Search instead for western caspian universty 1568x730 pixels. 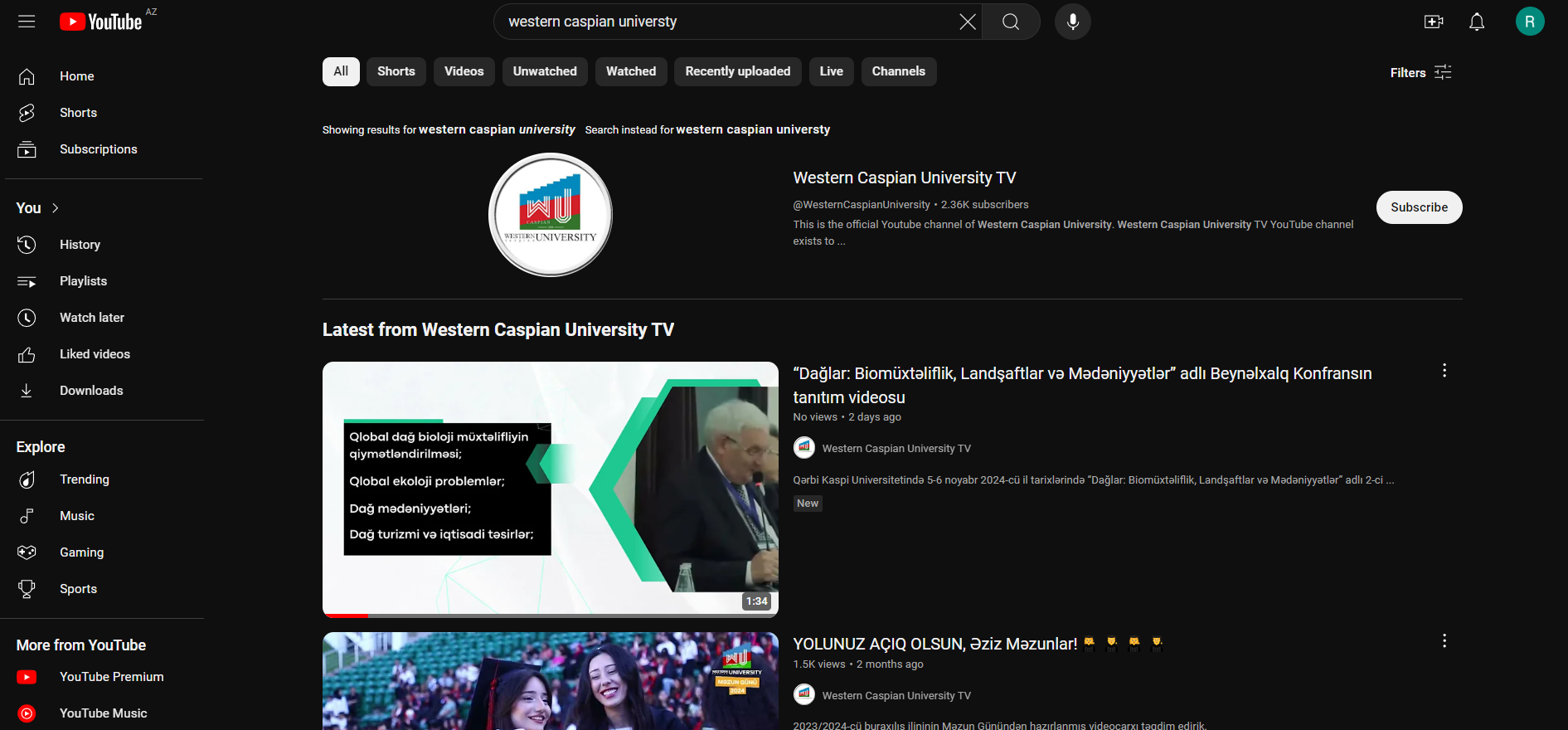(x=753, y=129)
